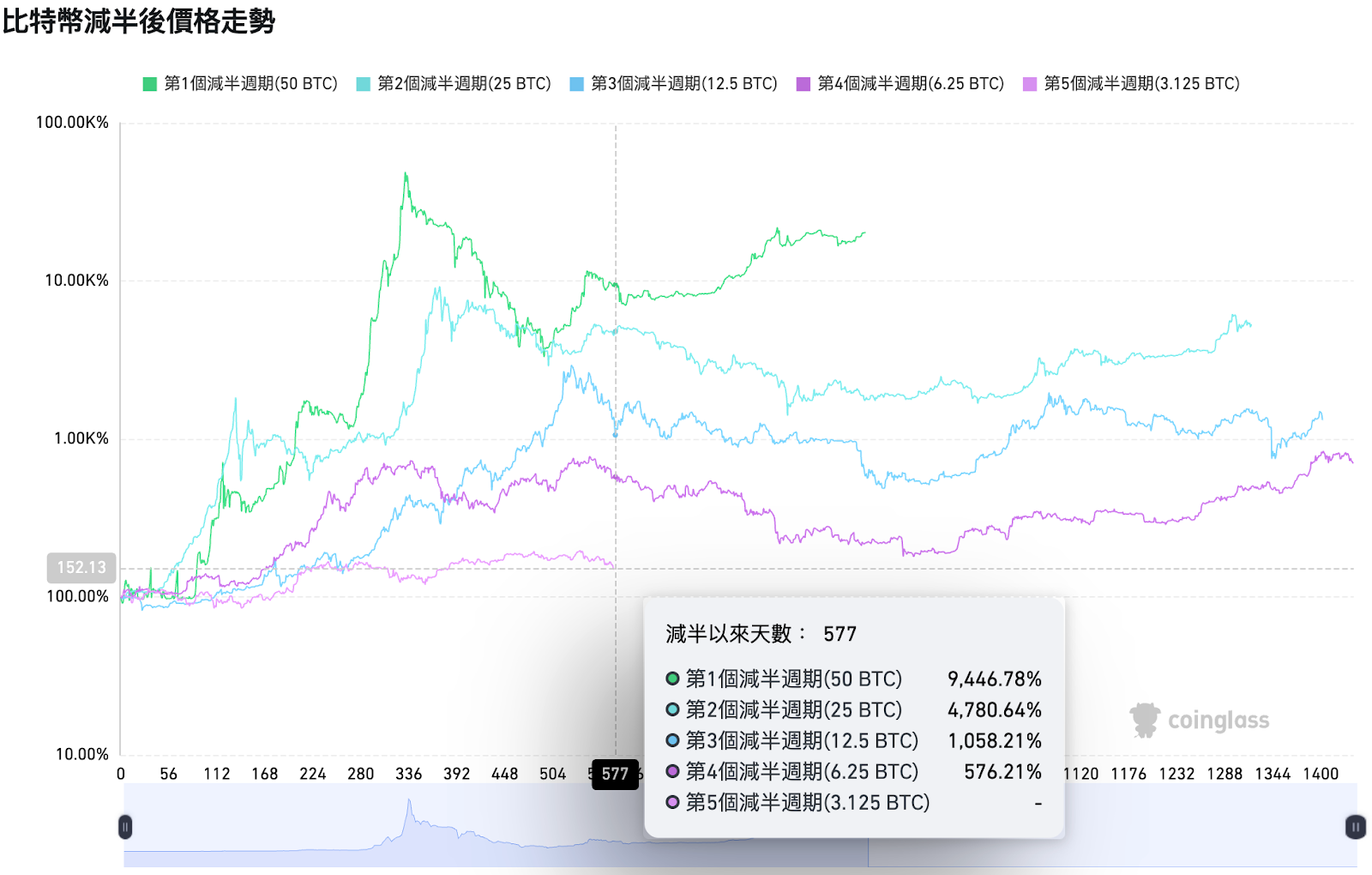
Task: Click the blue legend swatch for 第3個減半週期
Action: (576, 84)
